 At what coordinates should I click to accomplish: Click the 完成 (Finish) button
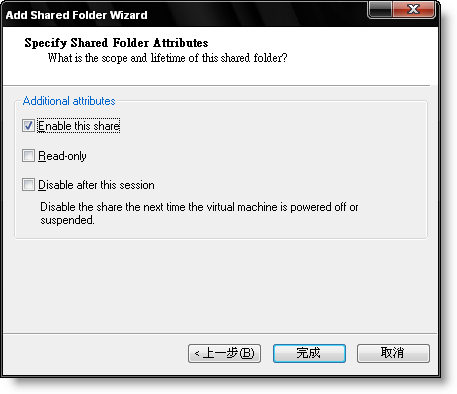(309, 353)
